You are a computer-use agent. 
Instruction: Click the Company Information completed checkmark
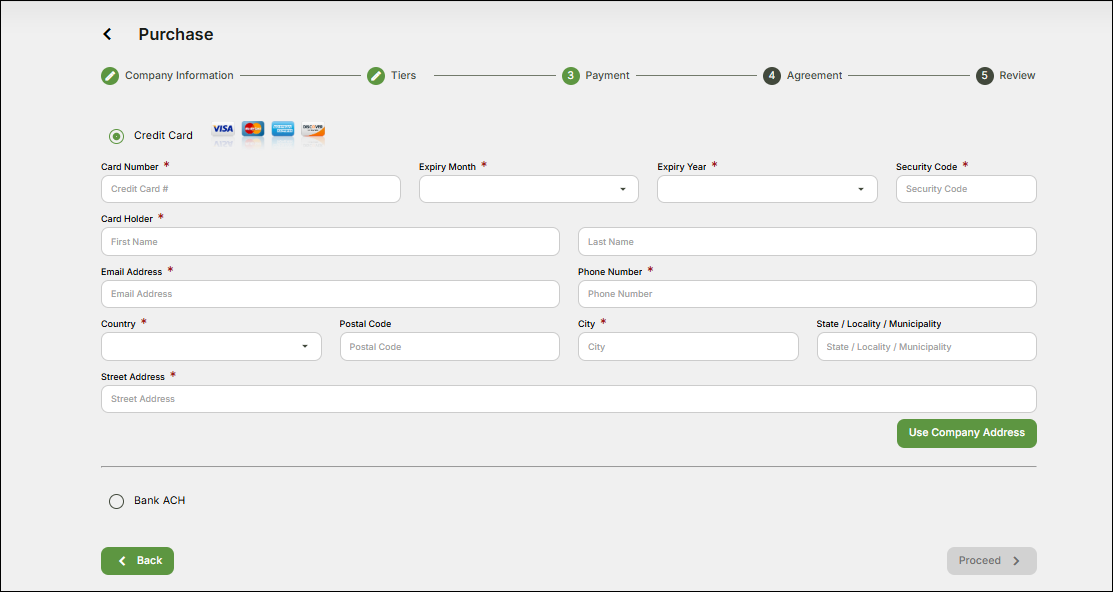[x=109, y=75]
